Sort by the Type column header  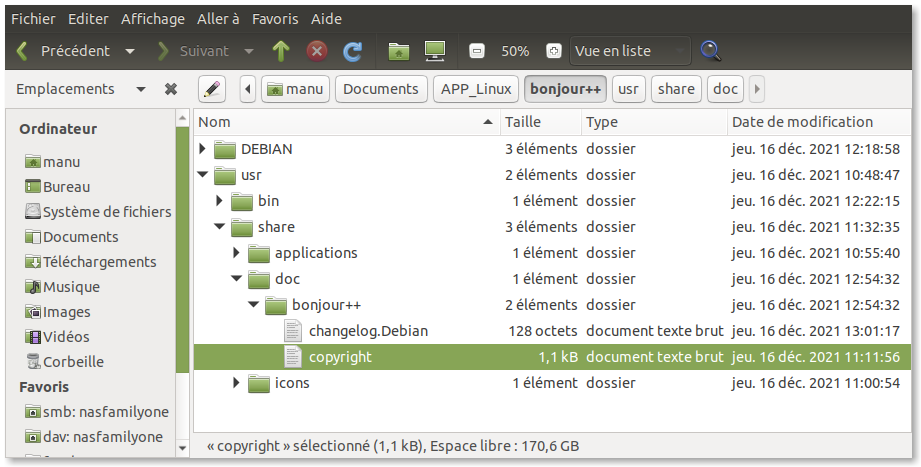click(x=654, y=122)
